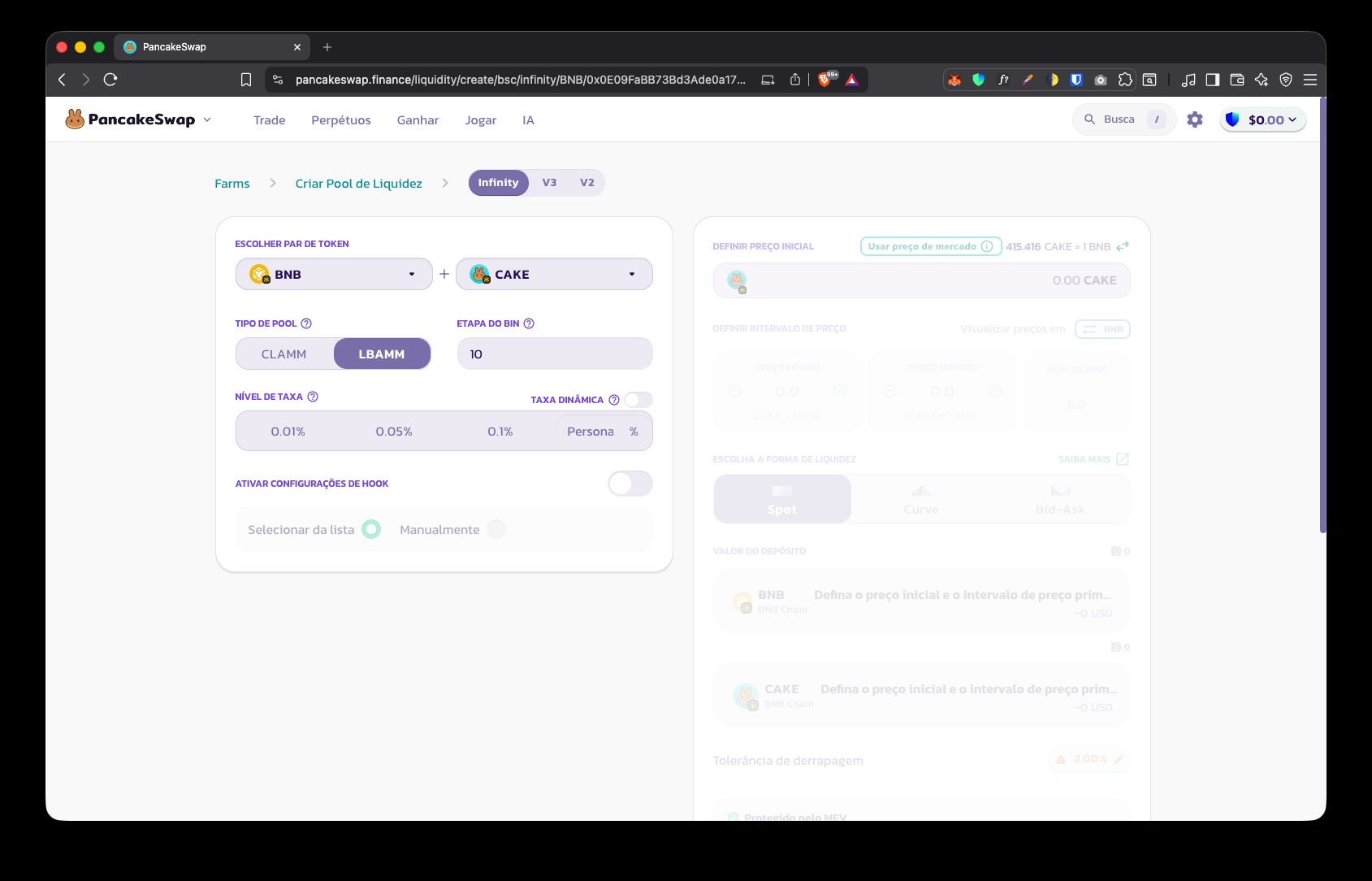
Task: Open the CAKE token dropdown
Action: tap(554, 274)
